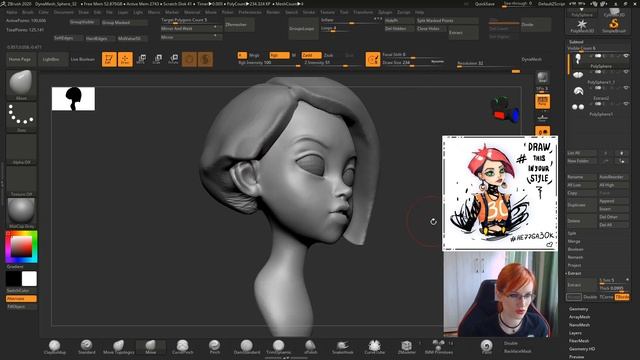Select the Move Topological brush
This screenshot has width=640, height=360.
[x=118, y=347]
